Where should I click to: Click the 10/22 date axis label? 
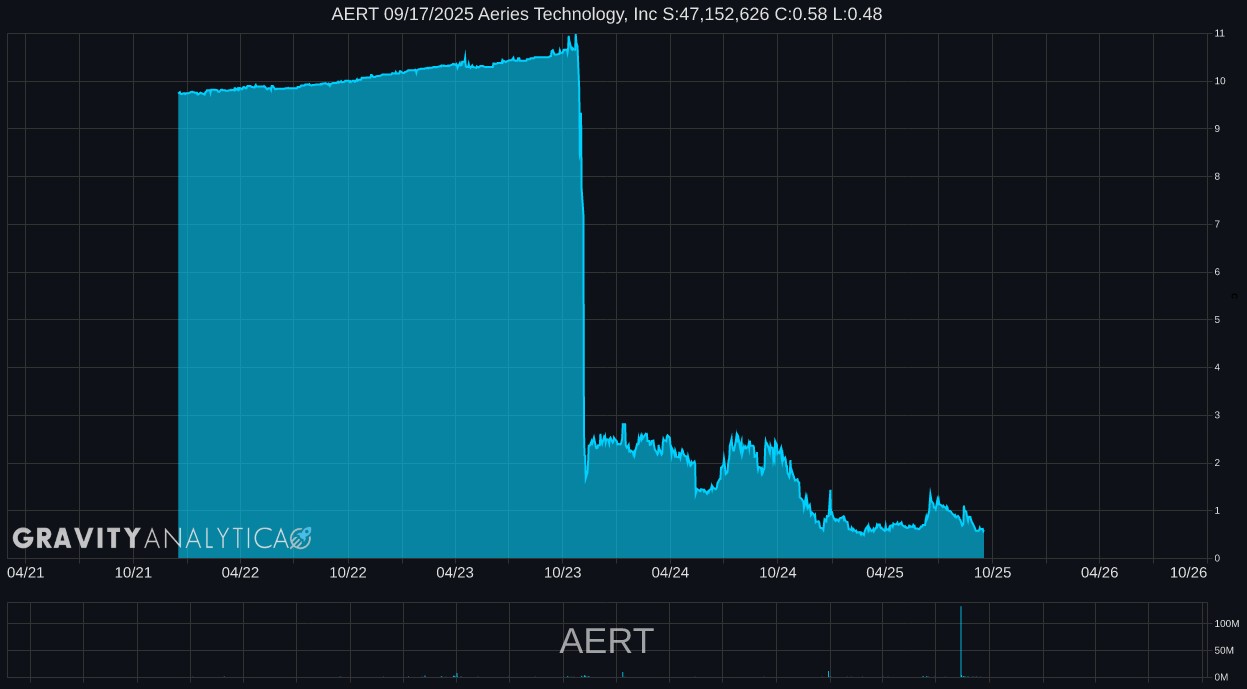[x=348, y=572]
